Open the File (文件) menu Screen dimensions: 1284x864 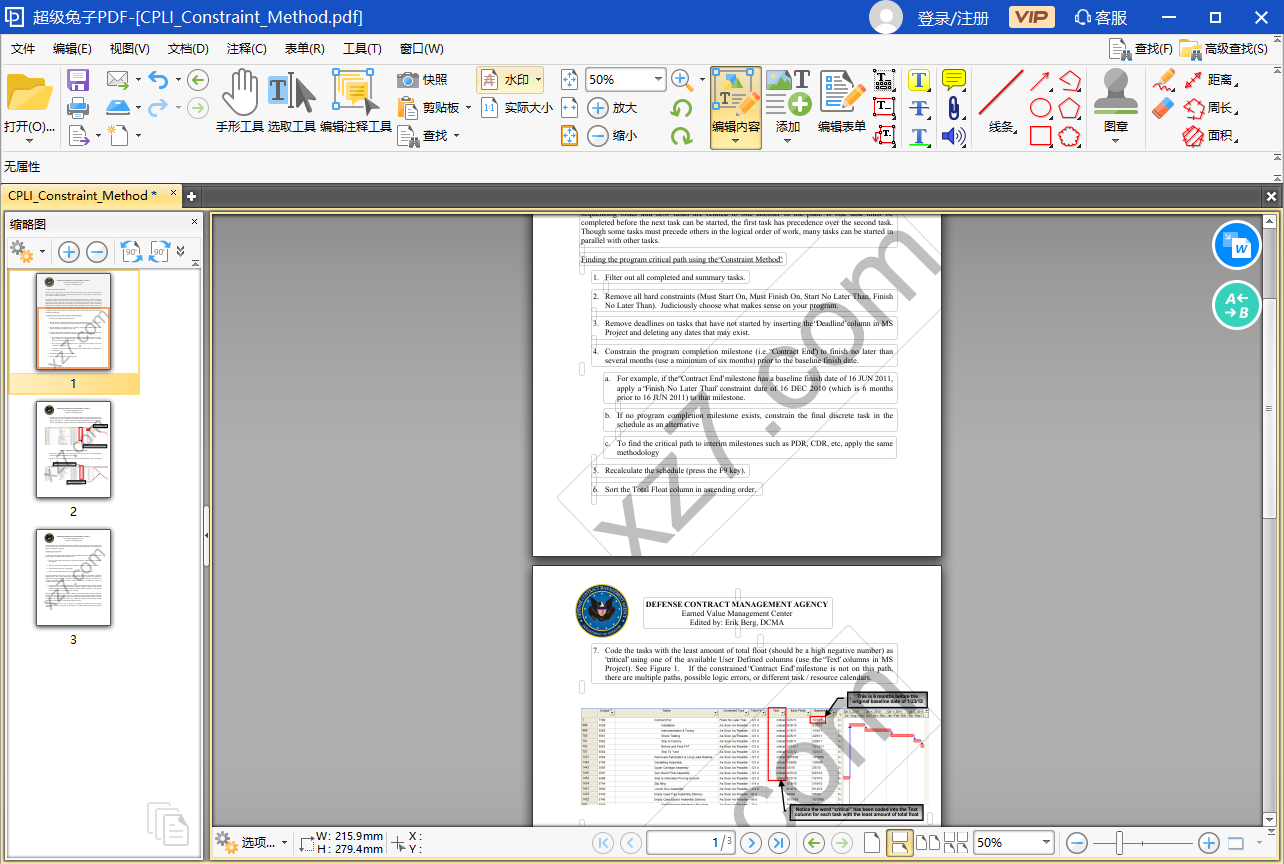(x=23, y=48)
